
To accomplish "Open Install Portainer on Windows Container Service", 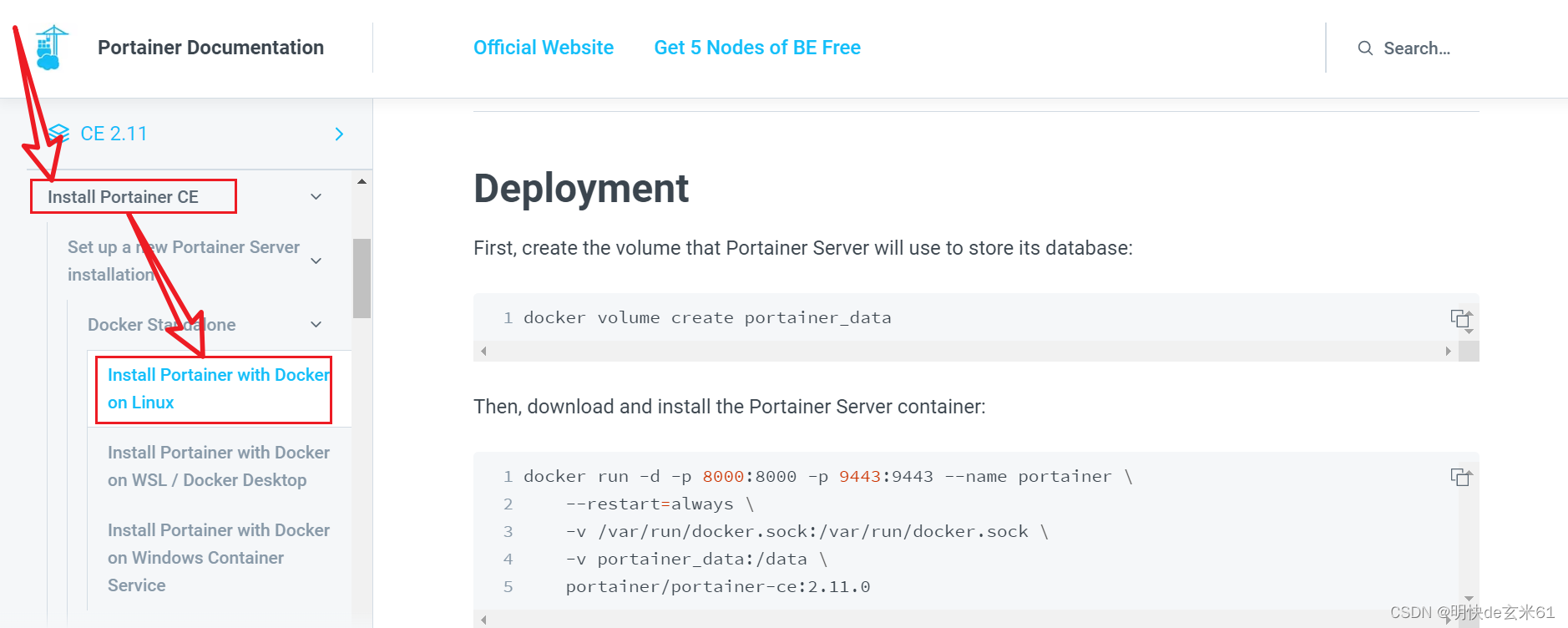I will coord(219,557).
